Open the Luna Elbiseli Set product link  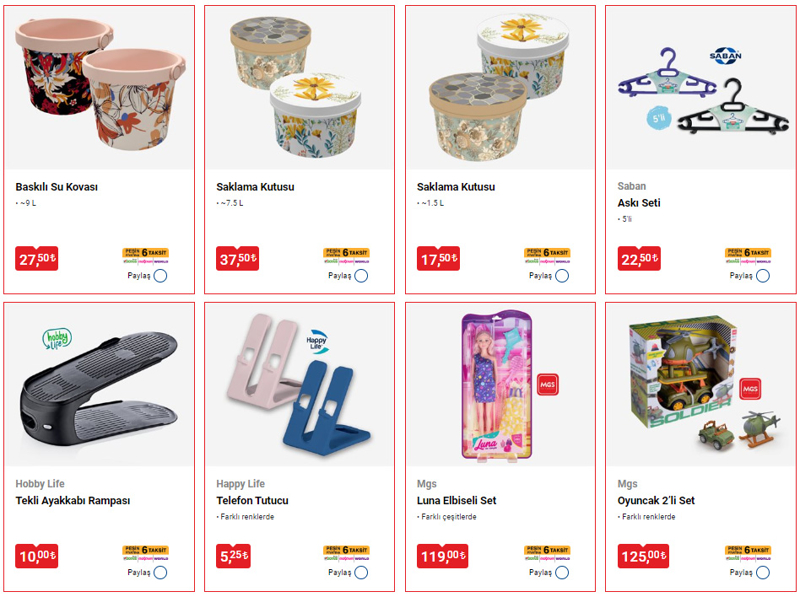[x=457, y=501]
